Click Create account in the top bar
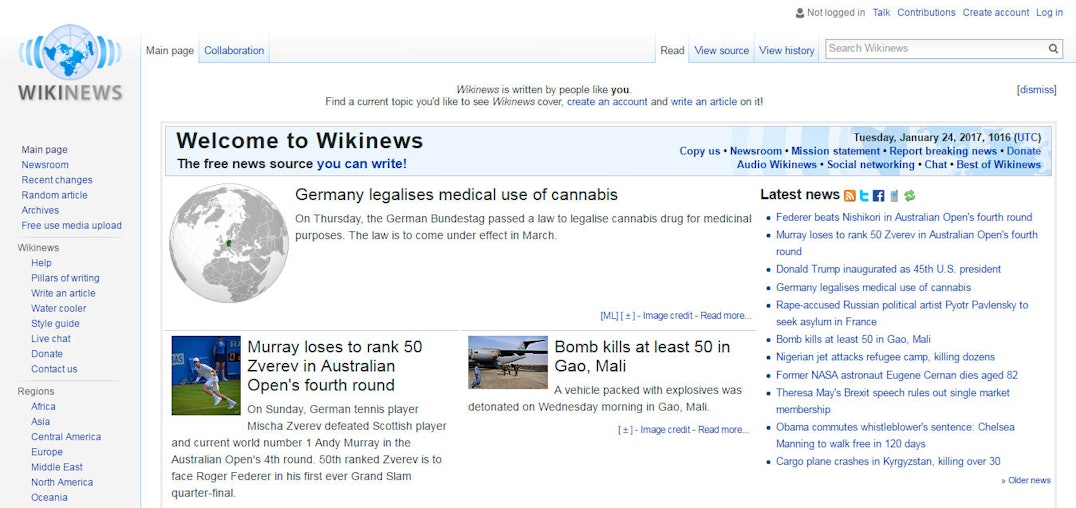 (x=996, y=12)
